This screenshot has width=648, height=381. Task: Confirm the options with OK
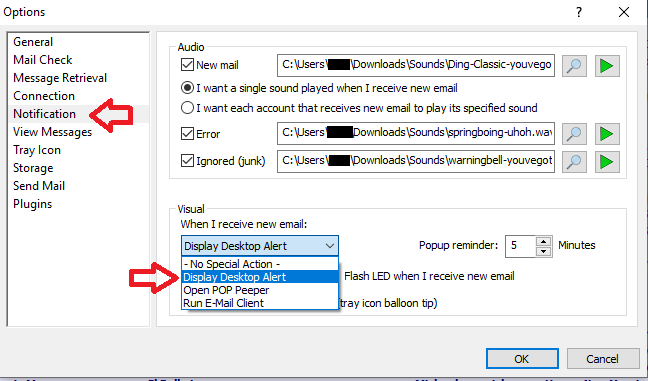pos(522,358)
